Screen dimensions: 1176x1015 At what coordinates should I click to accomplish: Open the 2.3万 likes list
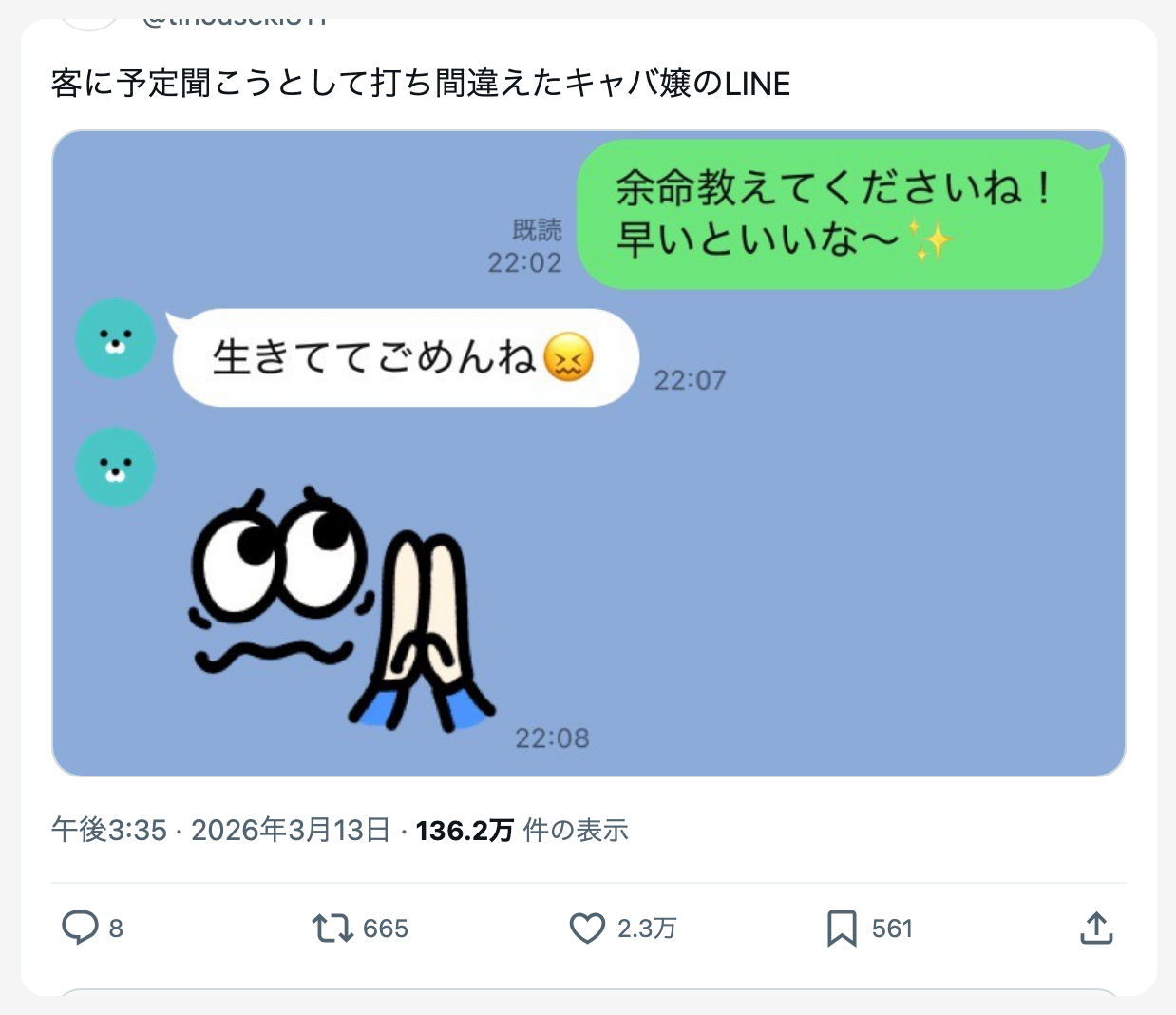647,929
